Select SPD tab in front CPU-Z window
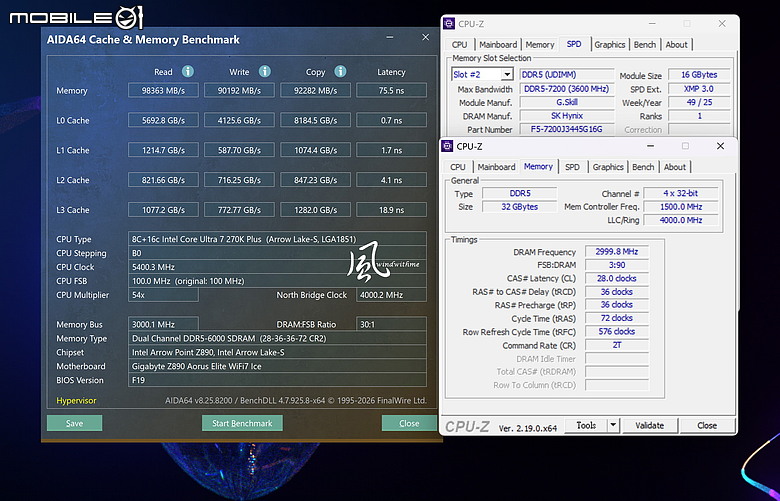Viewport: 780px width, 501px height. coord(573,167)
